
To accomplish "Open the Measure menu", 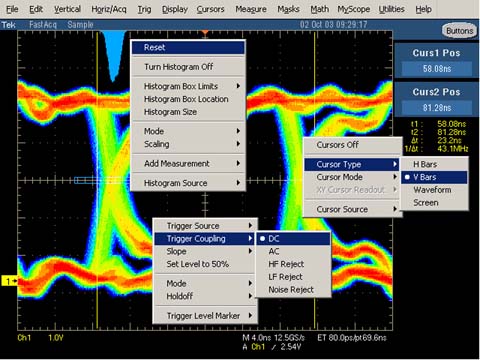I will pos(251,9).
